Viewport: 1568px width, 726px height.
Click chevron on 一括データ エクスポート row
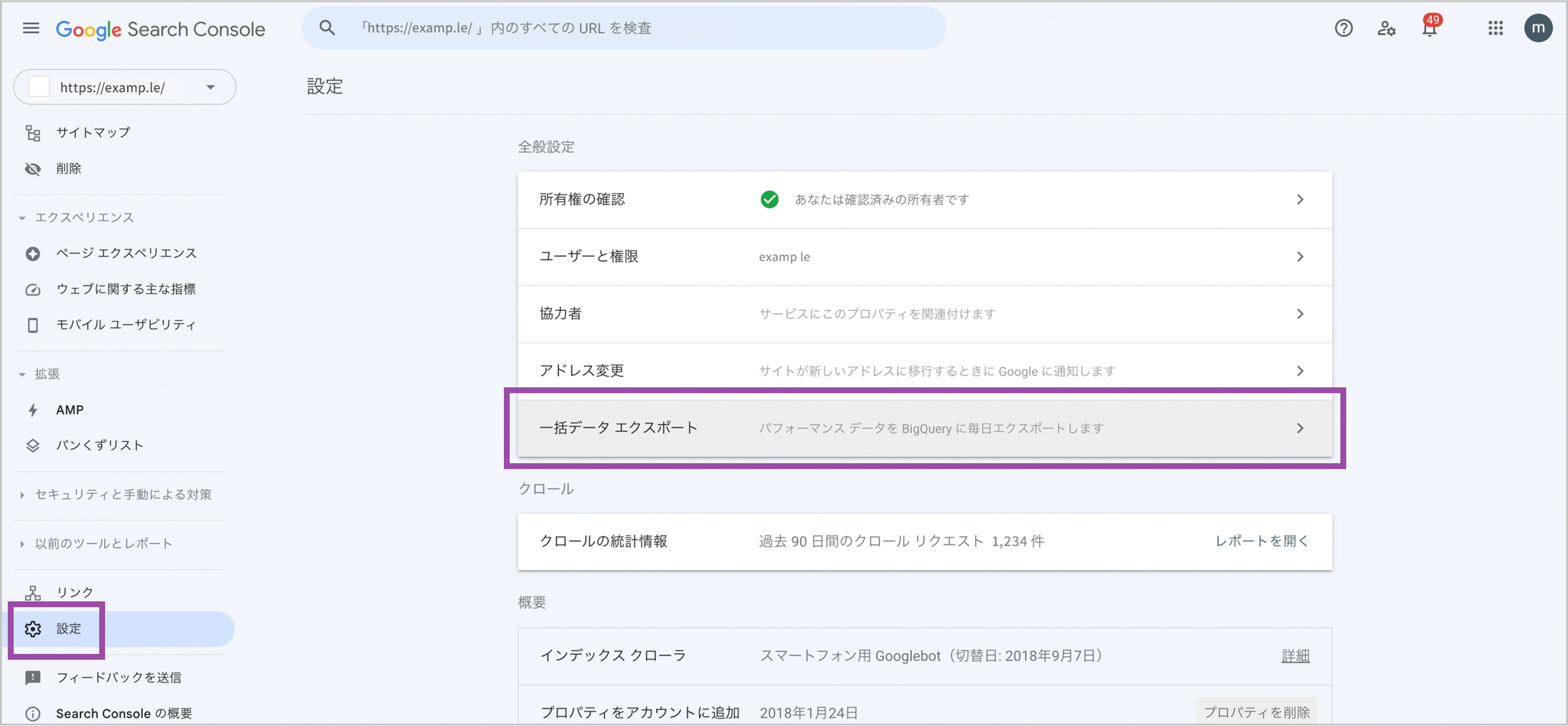1300,428
